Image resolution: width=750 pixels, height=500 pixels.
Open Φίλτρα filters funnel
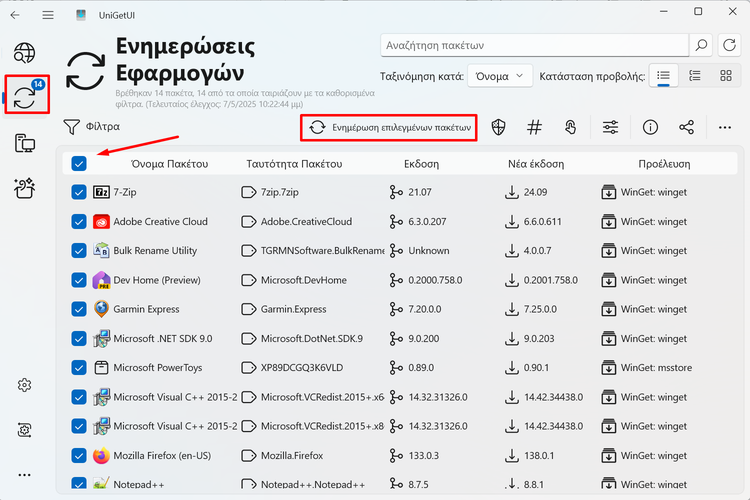[91, 127]
